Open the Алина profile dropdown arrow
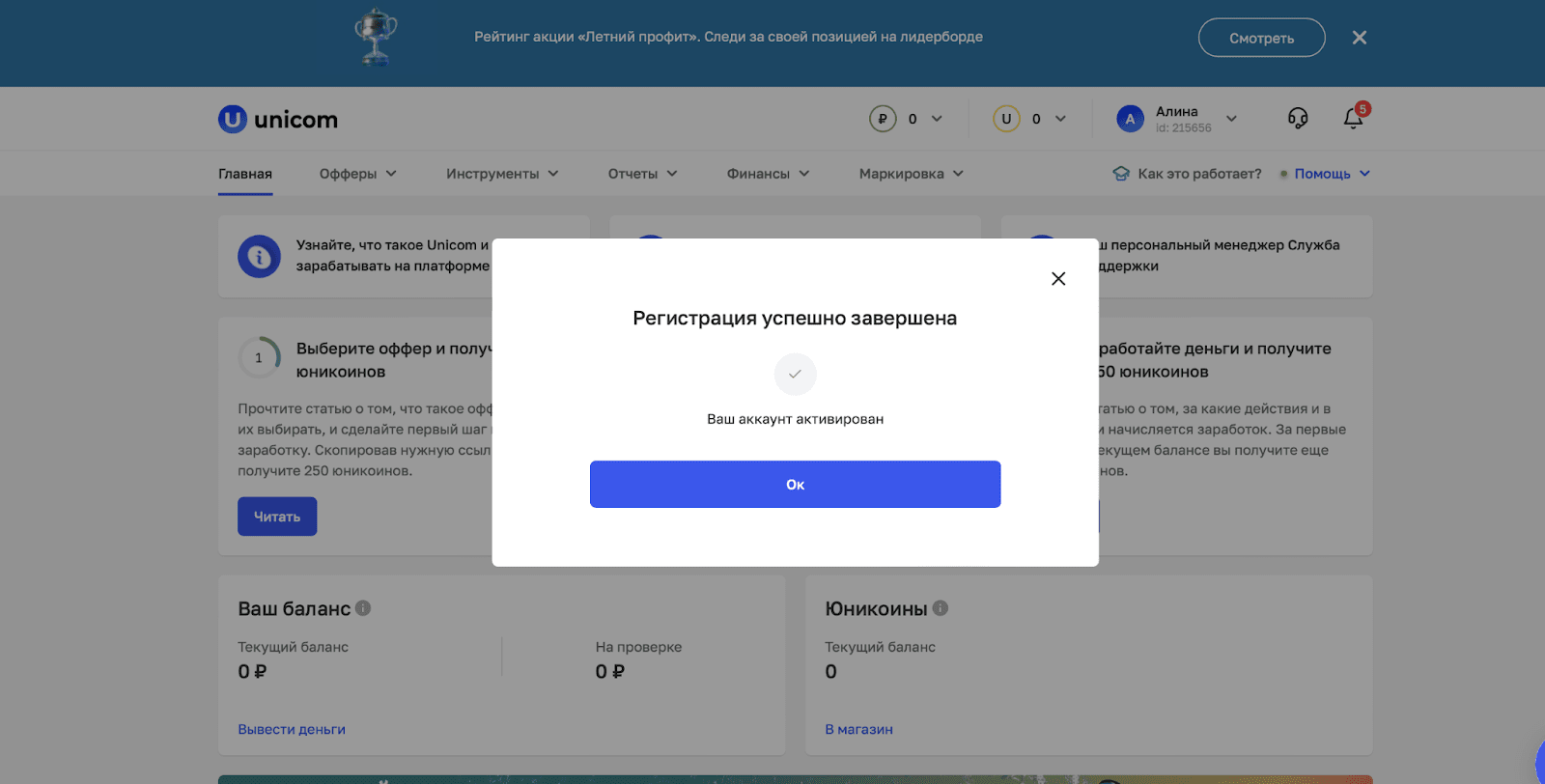This screenshot has width=1545, height=784. pyautogui.click(x=1231, y=119)
